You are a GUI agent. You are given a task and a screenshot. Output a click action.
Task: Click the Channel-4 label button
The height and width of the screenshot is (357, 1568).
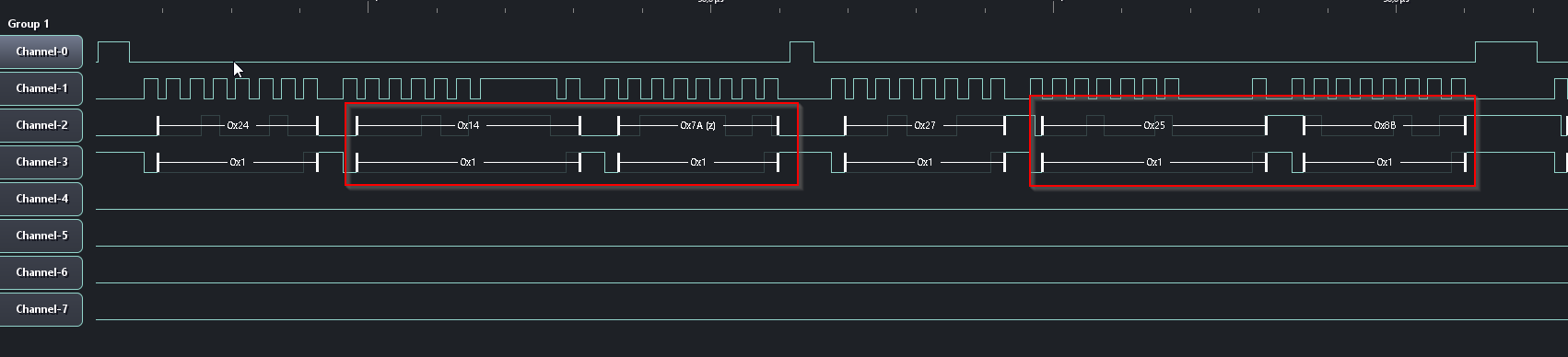(41, 199)
